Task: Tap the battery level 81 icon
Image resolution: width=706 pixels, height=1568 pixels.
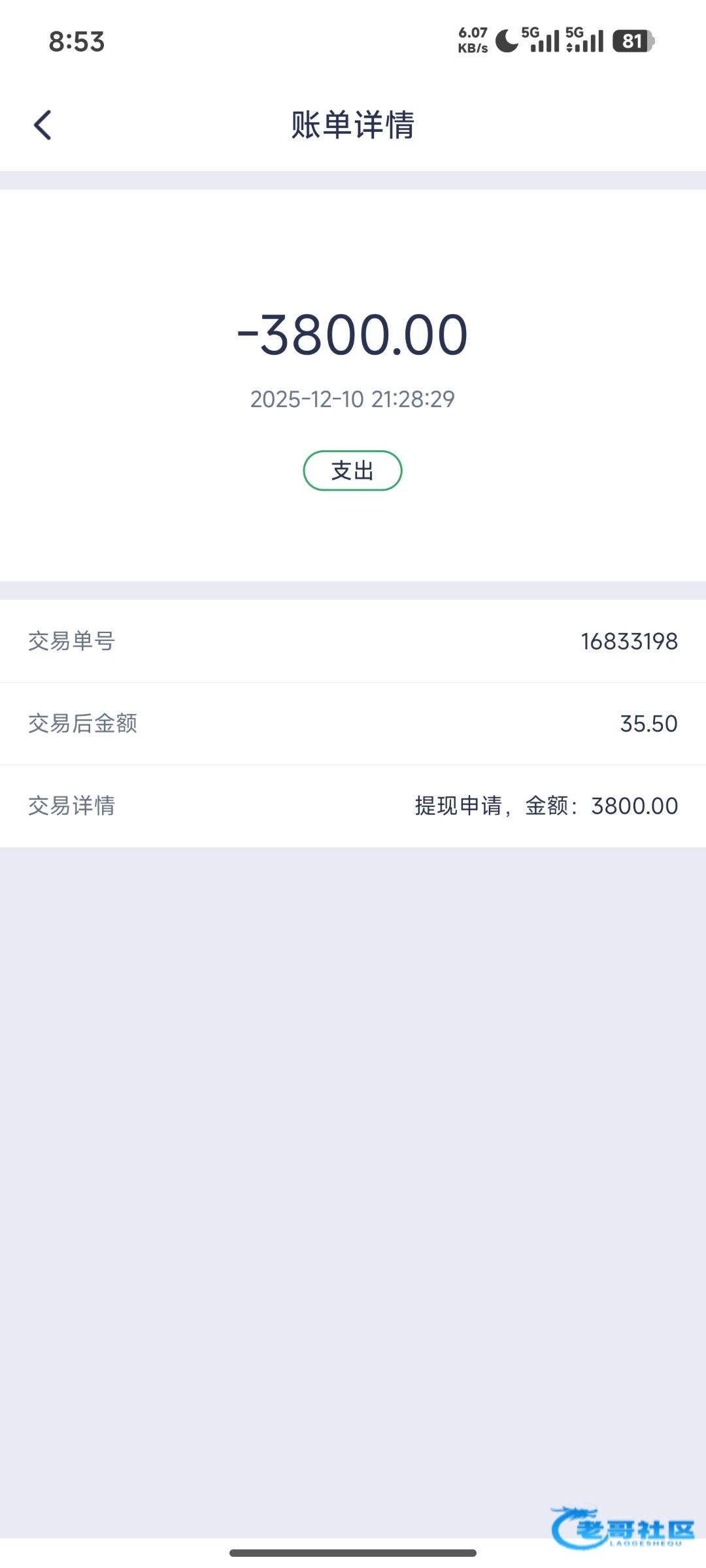Action: 633,41
